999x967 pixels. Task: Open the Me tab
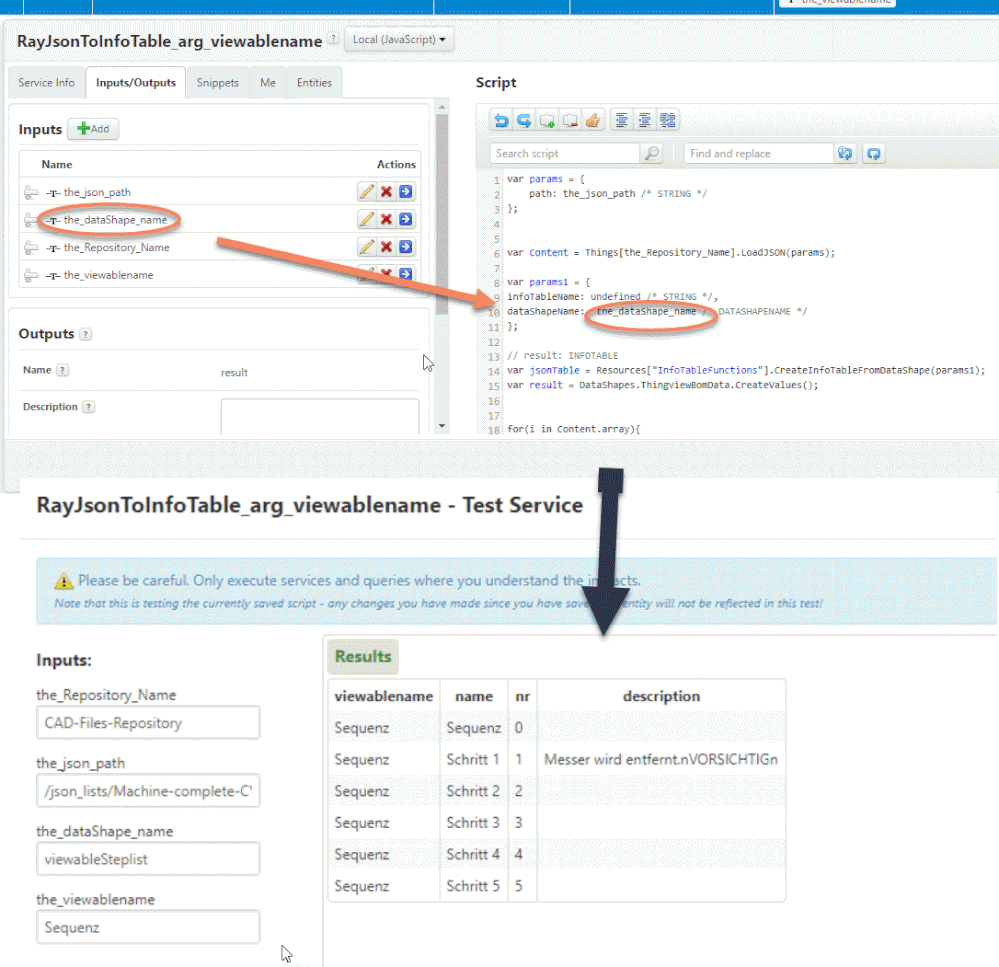click(268, 83)
